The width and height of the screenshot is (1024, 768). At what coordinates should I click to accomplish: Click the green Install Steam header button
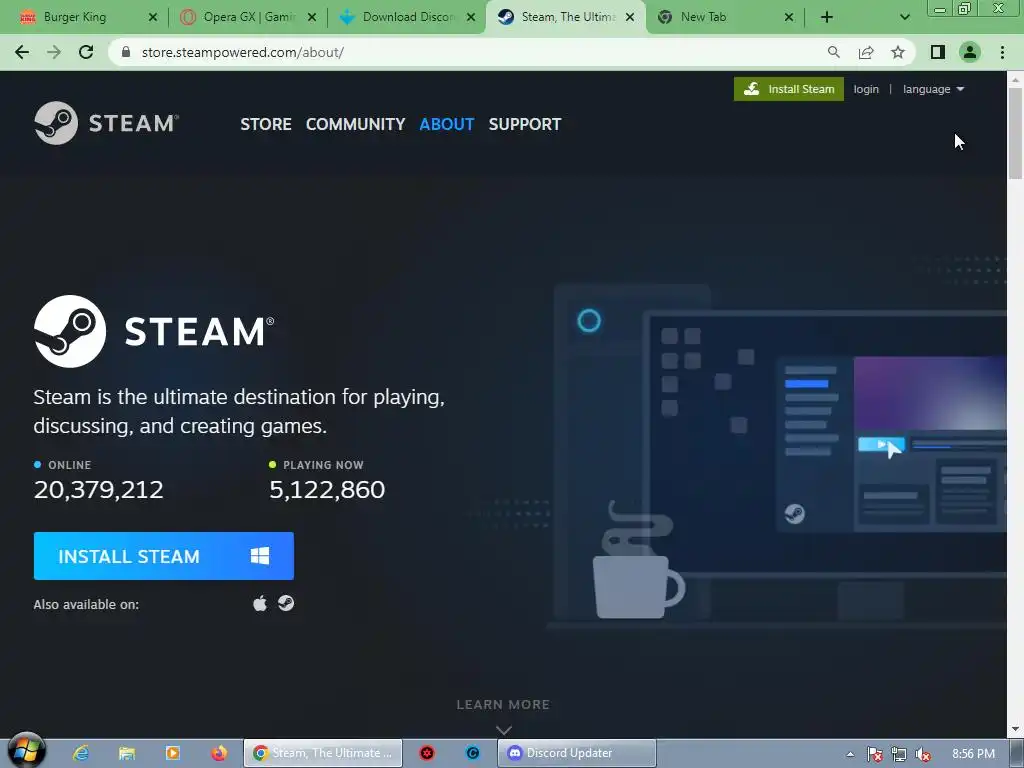pos(789,89)
